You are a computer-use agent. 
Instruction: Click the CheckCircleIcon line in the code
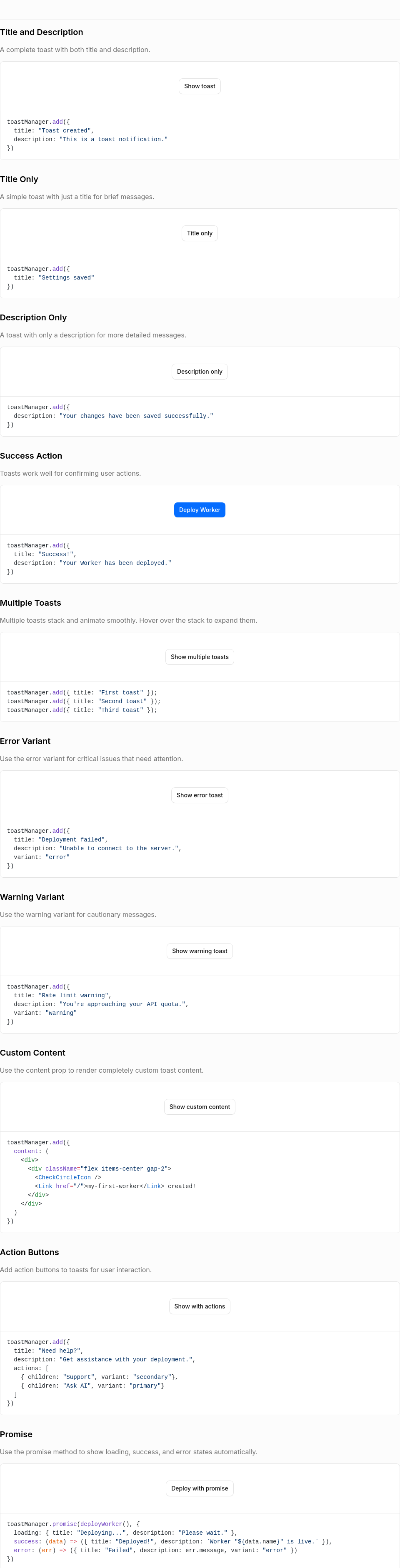click(x=67, y=1177)
